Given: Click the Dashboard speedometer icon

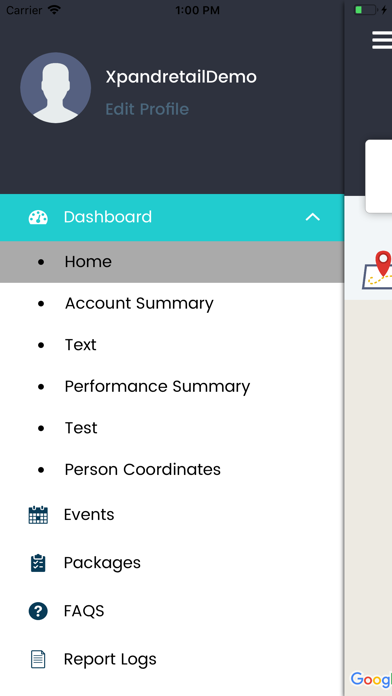Looking at the screenshot, I should point(38,218).
